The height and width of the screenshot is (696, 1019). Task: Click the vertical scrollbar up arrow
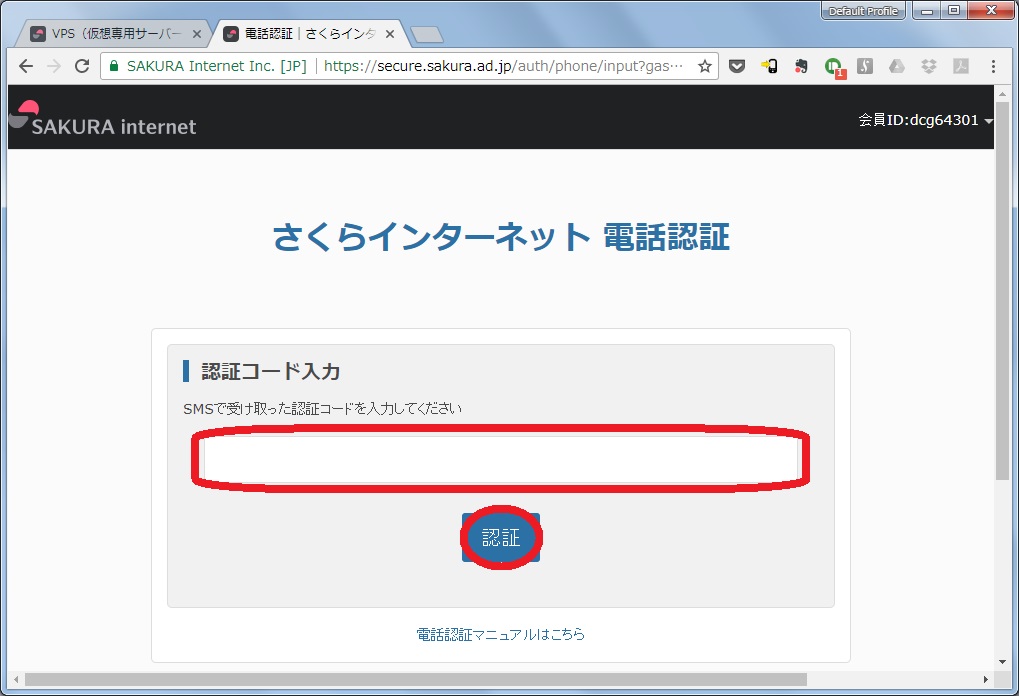pos(1003,94)
